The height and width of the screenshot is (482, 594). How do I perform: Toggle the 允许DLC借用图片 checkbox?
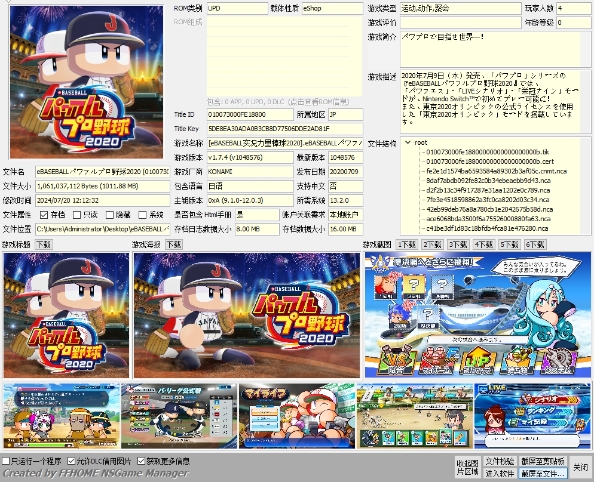click(x=71, y=461)
